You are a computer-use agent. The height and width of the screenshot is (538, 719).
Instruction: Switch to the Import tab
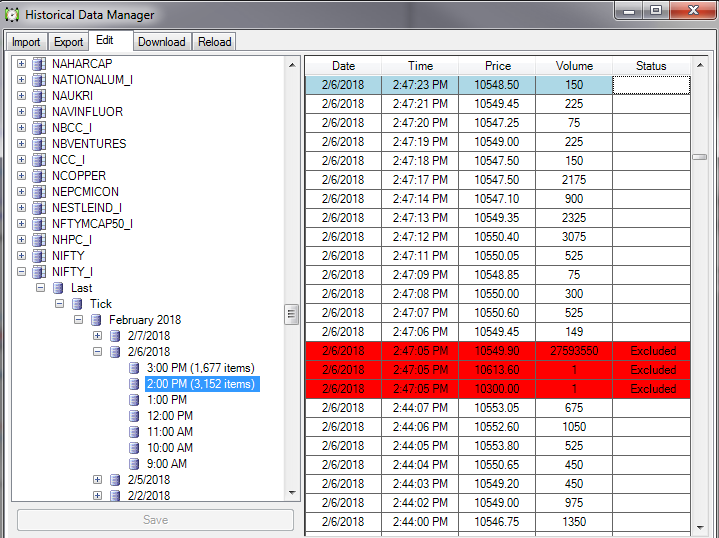(26, 42)
